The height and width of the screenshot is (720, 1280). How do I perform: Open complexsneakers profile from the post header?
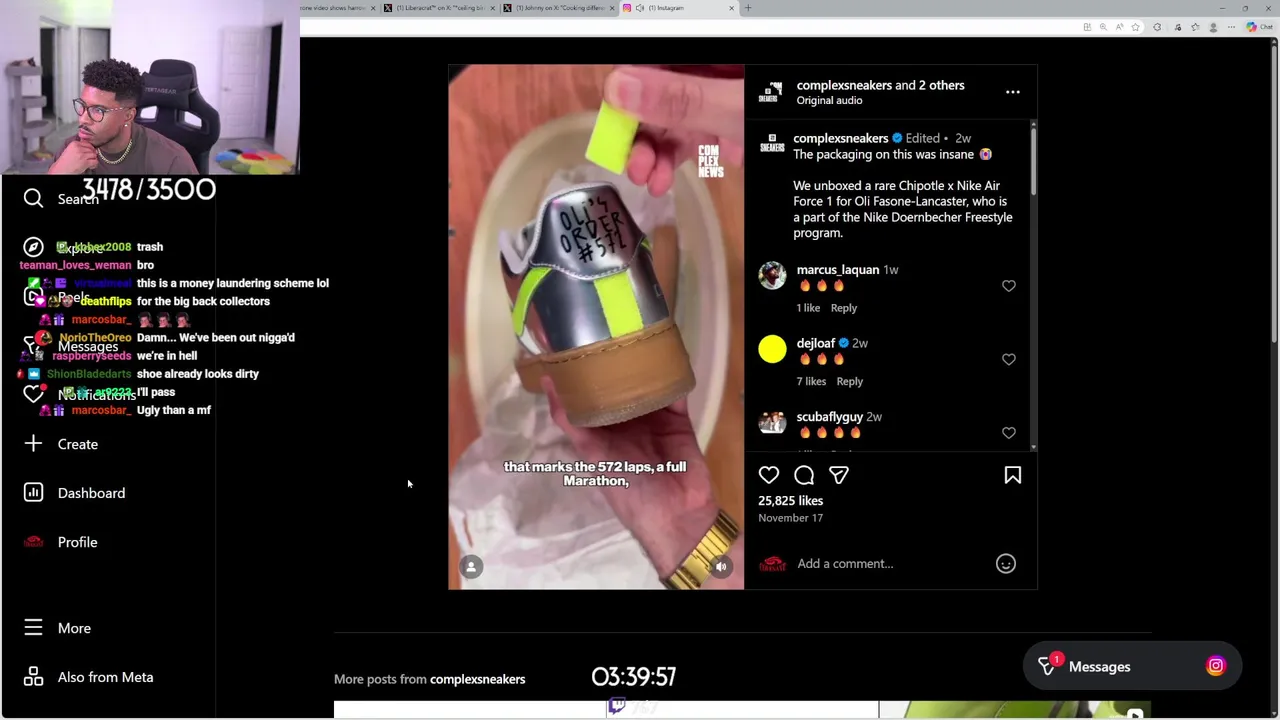[844, 85]
